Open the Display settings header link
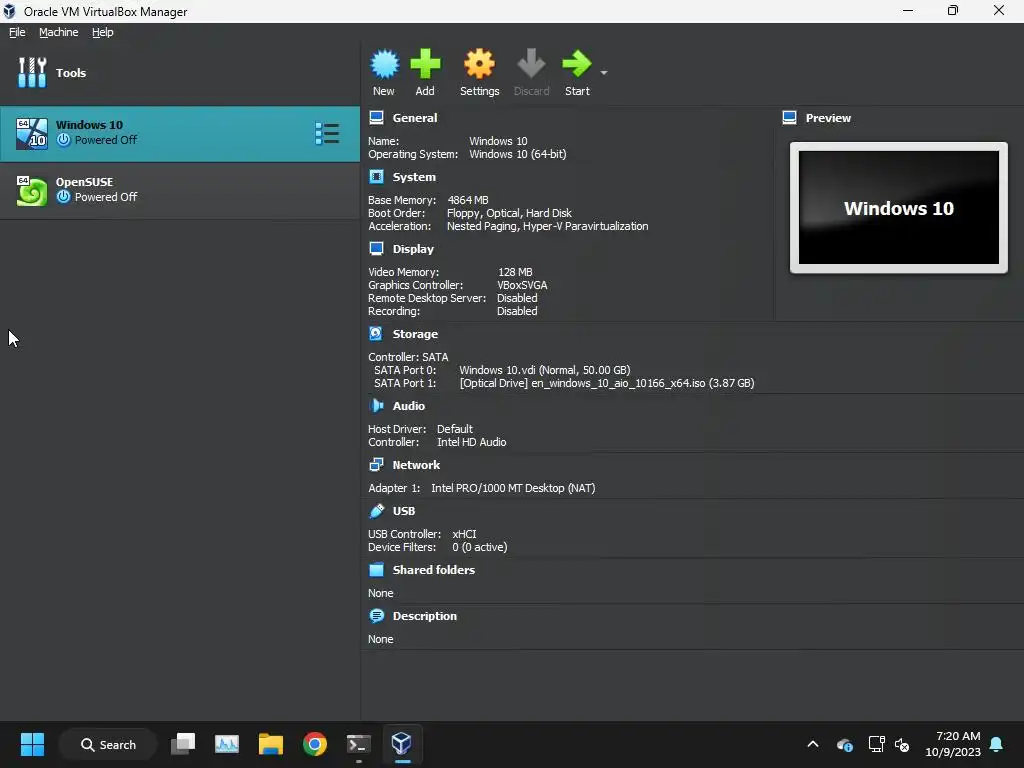This screenshot has height=768, width=1024. tap(413, 249)
